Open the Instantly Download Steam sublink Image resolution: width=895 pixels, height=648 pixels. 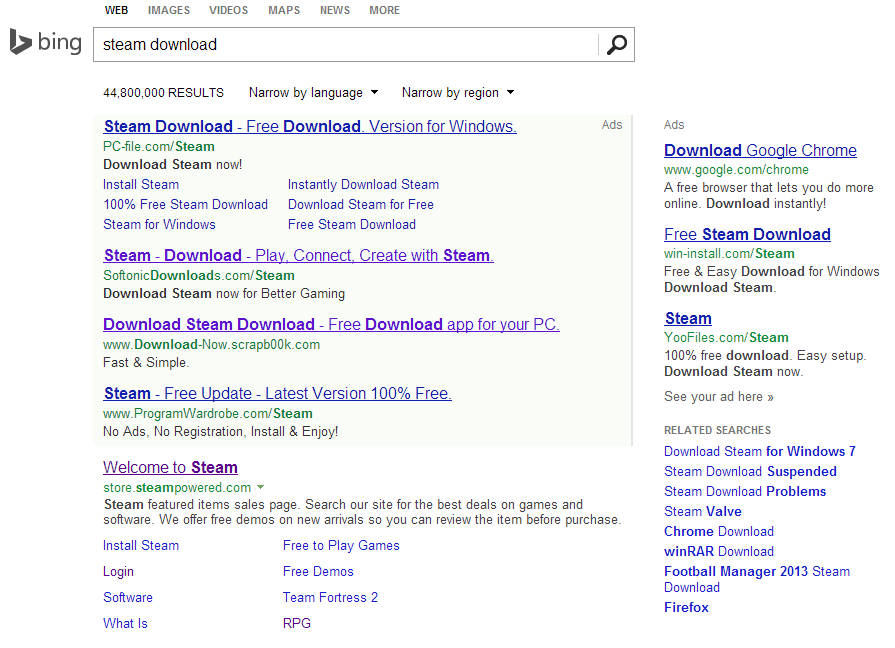click(364, 184)
